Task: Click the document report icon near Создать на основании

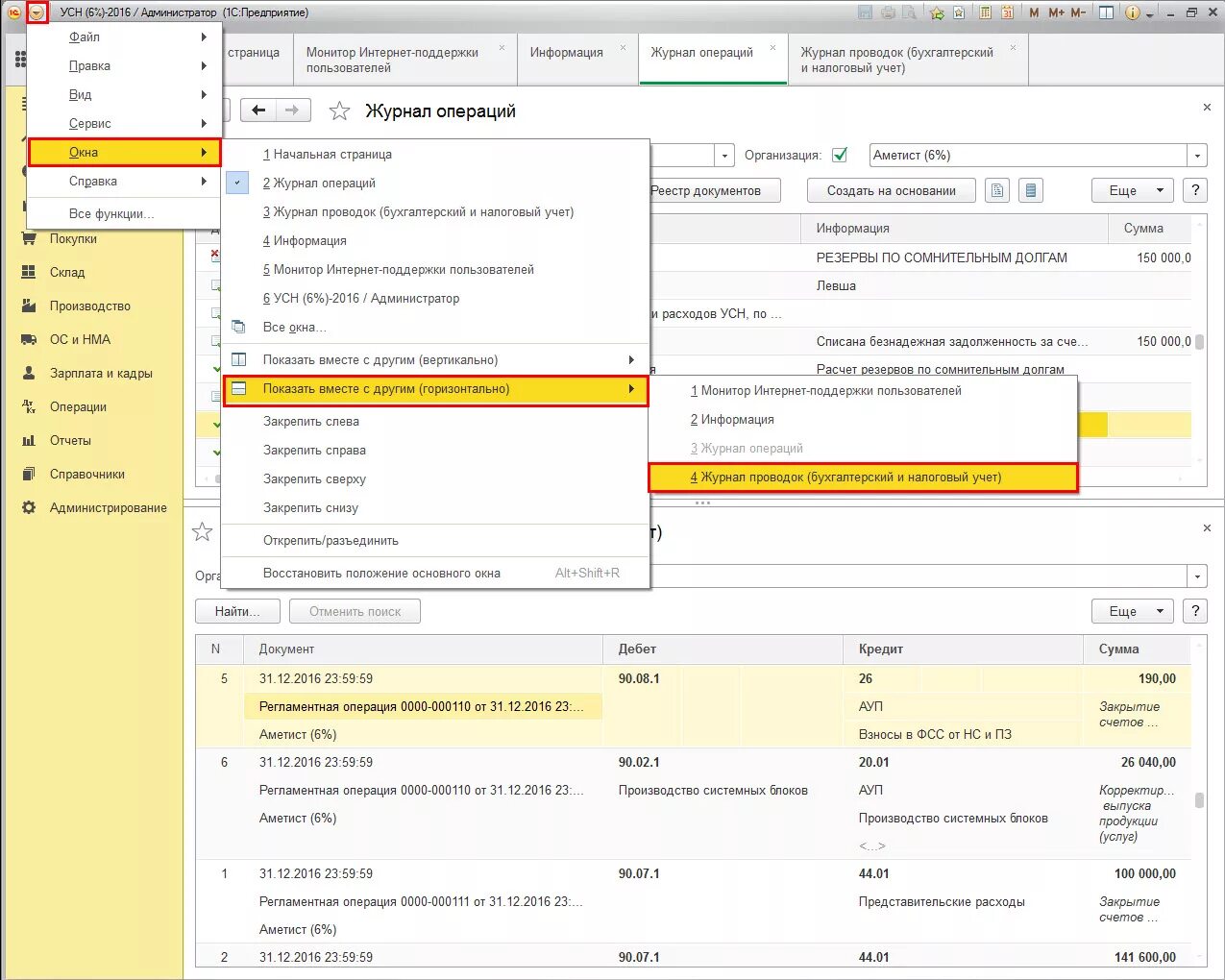Action: click(x=997, y=190)
